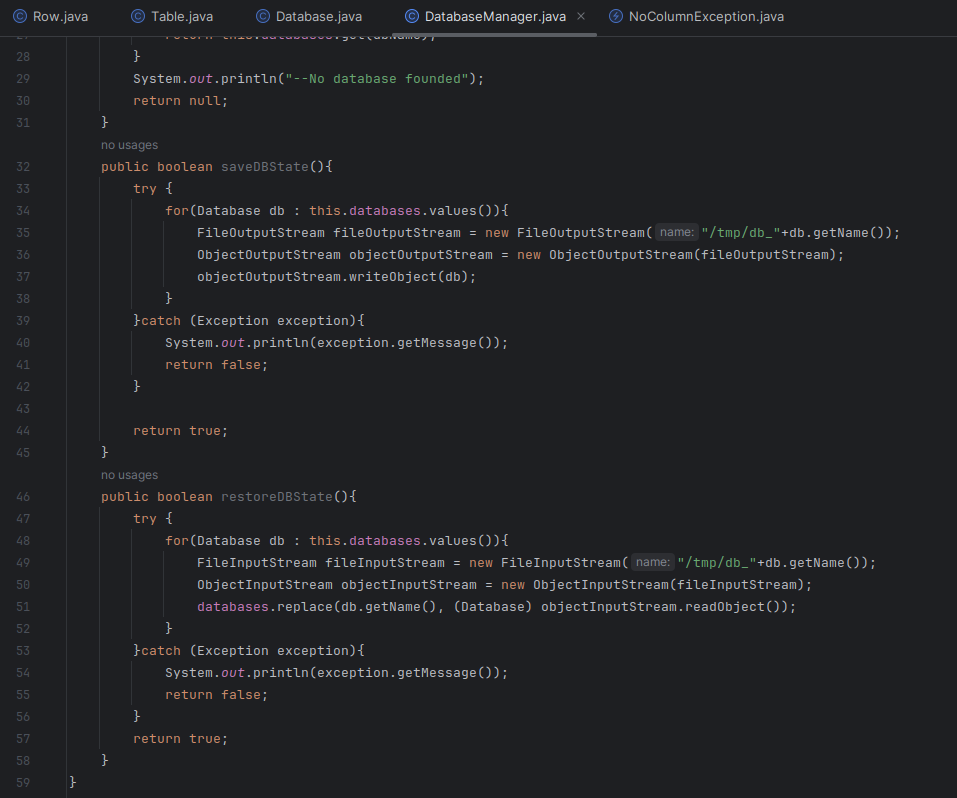Viewport: 957px width, 798px height.
Task: Click 'ObjectOutputStream objectOutputStream' declaration line 36
Action: tap(345, 255)
